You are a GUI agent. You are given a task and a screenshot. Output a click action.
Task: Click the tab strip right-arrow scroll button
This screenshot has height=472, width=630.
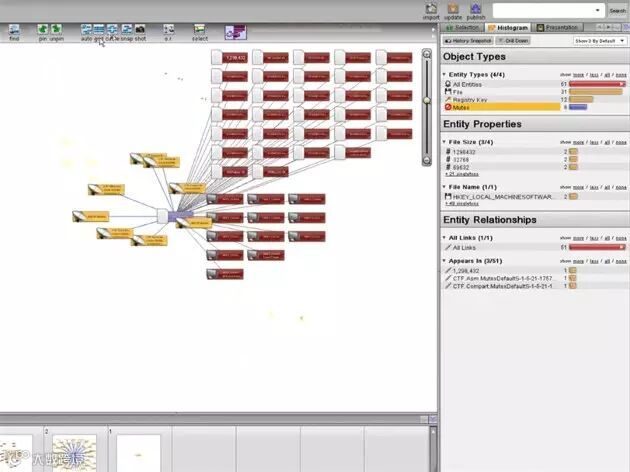[608, 27]
